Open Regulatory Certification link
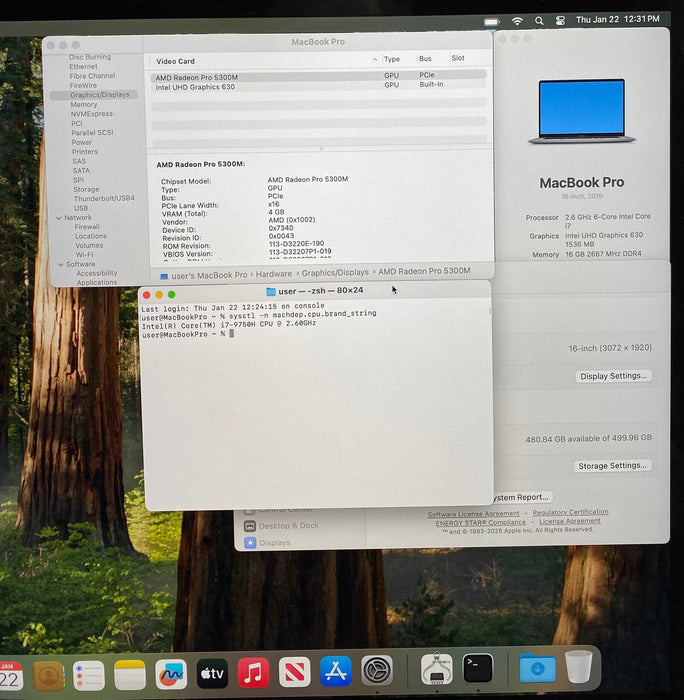 point(570,512)
